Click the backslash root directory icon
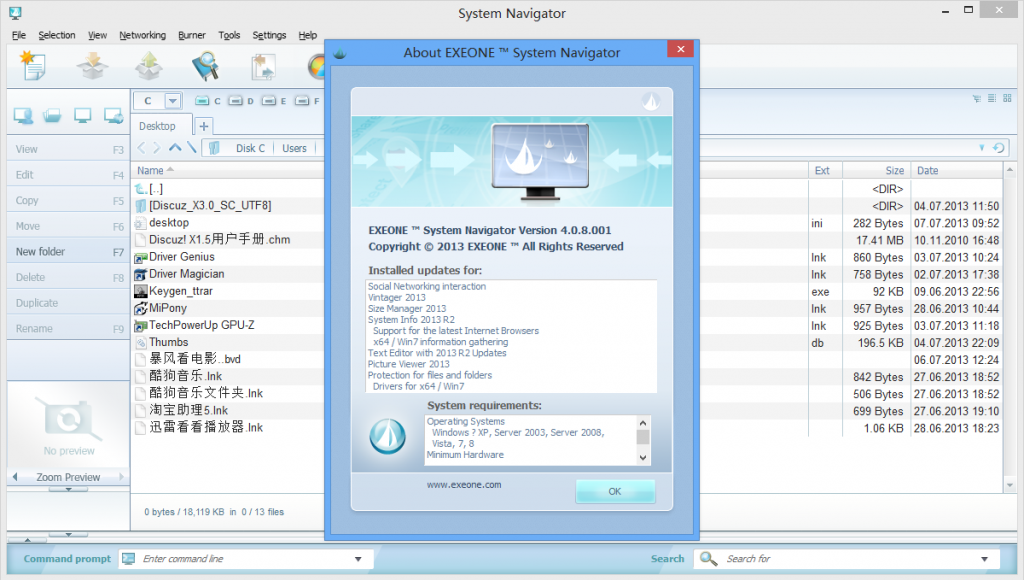1024x580 pixels. (x=191, y=148)
